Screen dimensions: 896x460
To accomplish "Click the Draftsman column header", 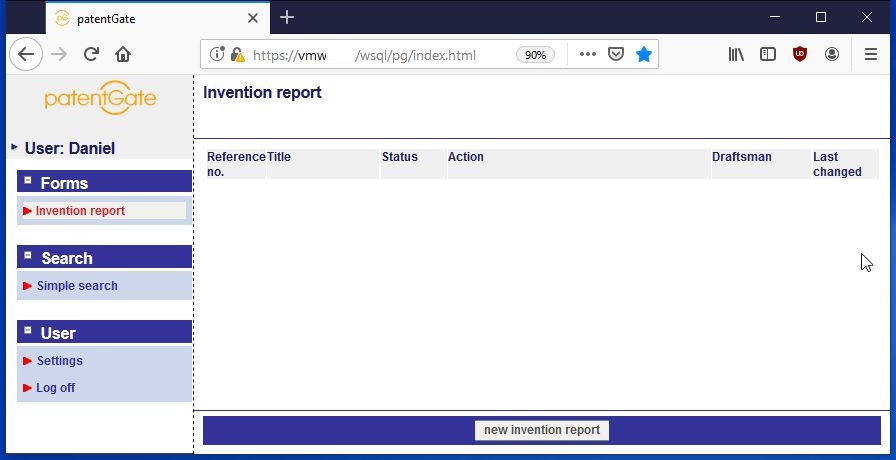I will click(761, 164).
